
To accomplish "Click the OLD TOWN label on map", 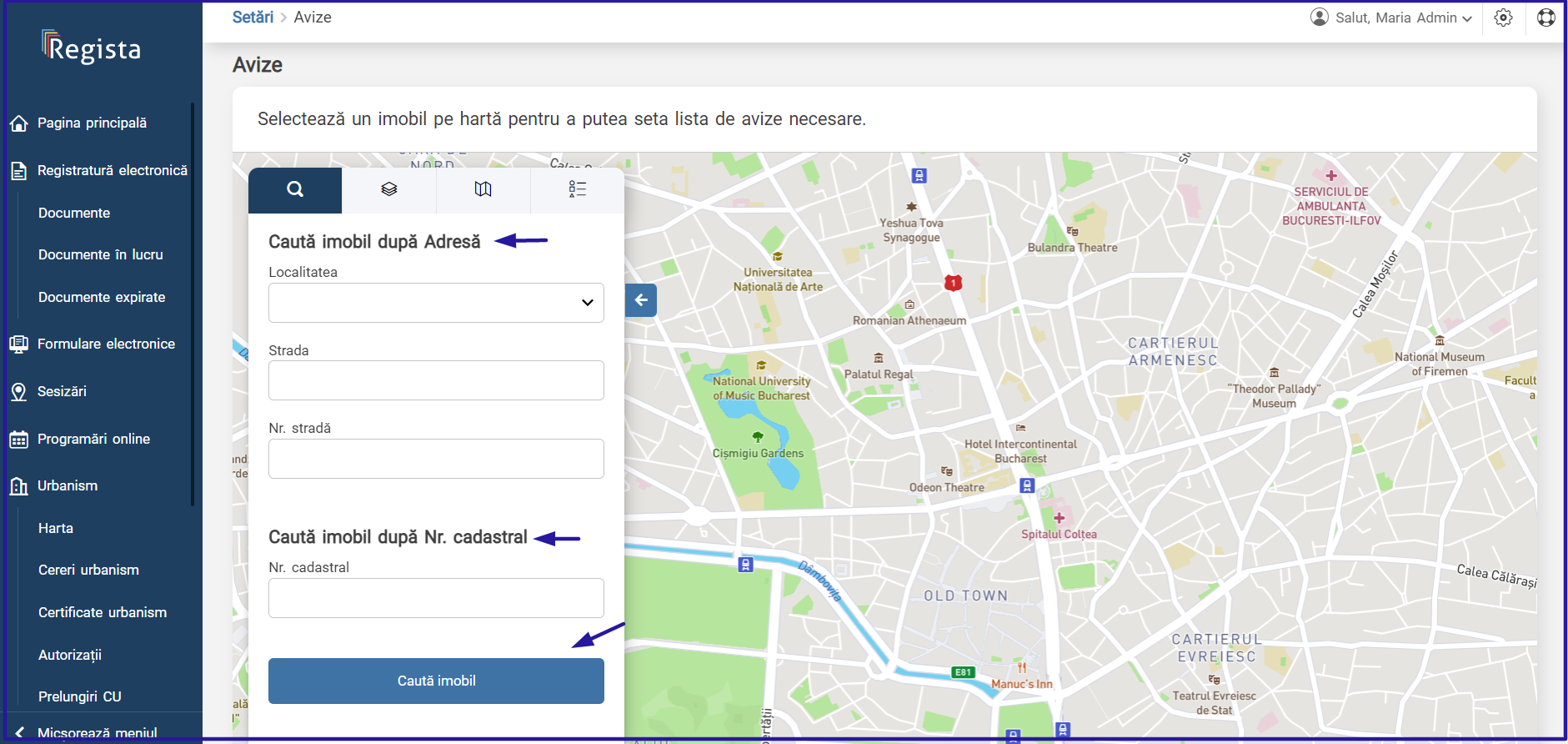I will 965,596.
